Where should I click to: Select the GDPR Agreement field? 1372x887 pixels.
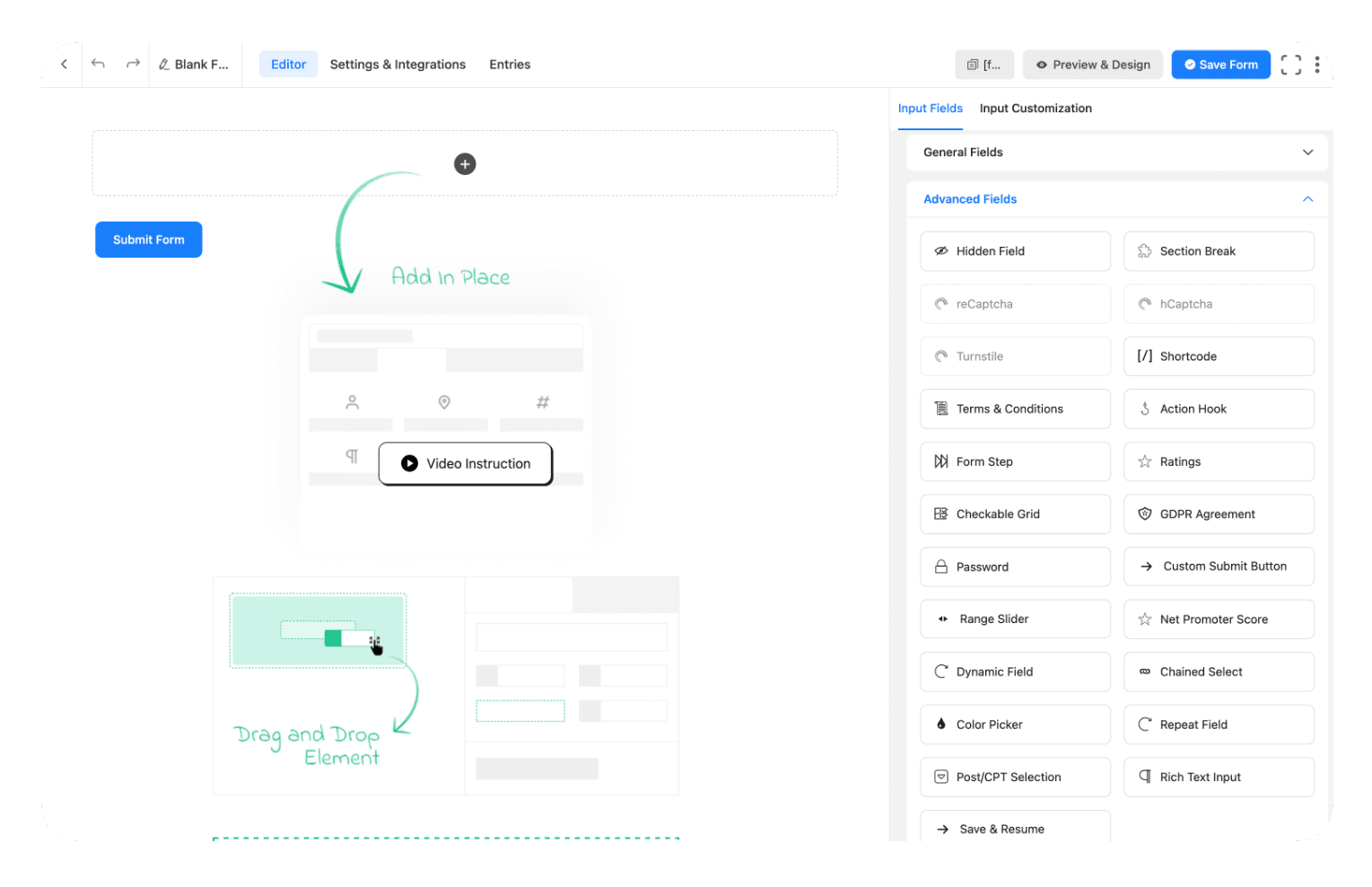[1219, 514]
